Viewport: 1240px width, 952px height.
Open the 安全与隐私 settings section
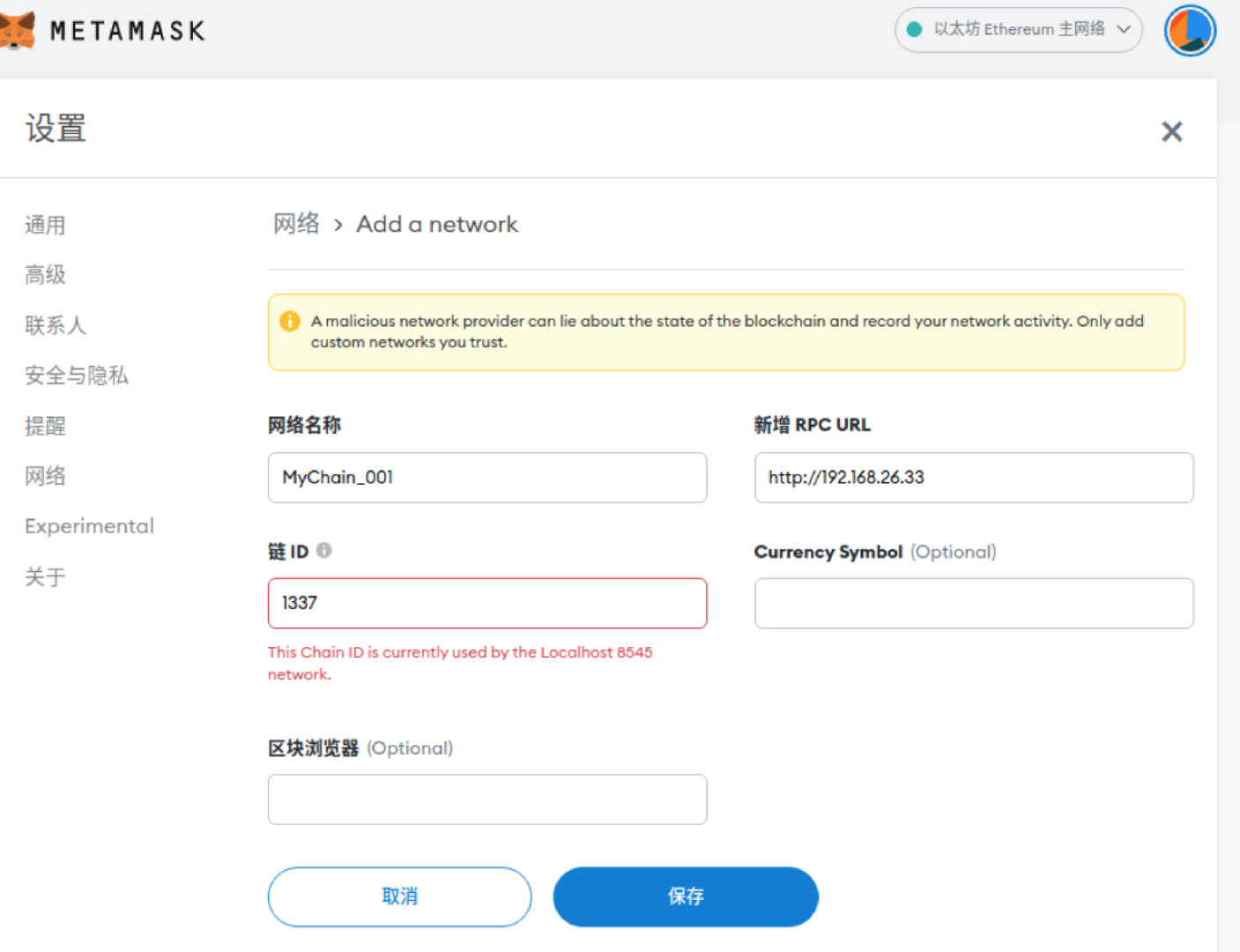pyautogui.click(x=77, y=376)
